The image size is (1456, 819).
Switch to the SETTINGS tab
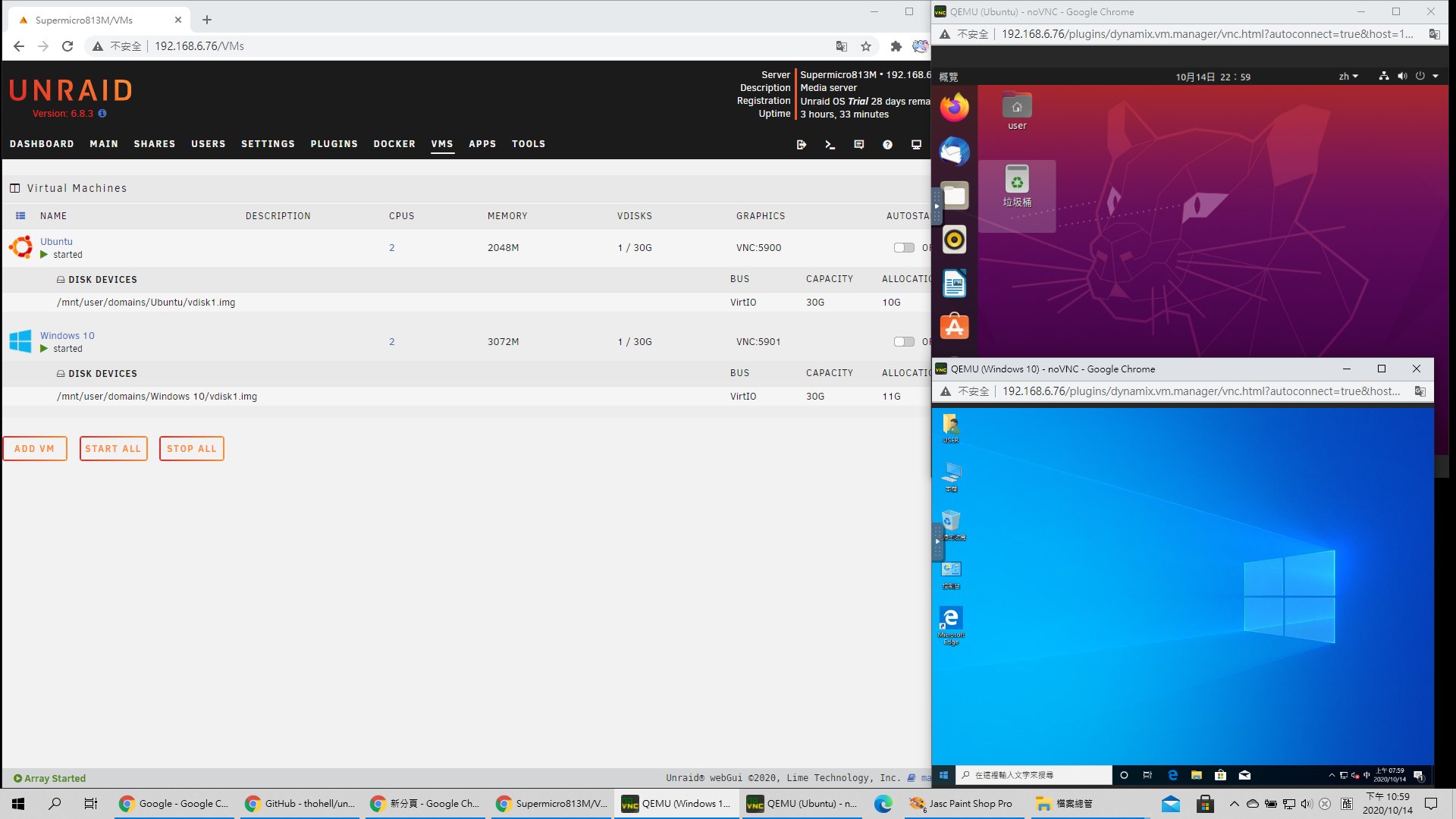coord(268,144)
